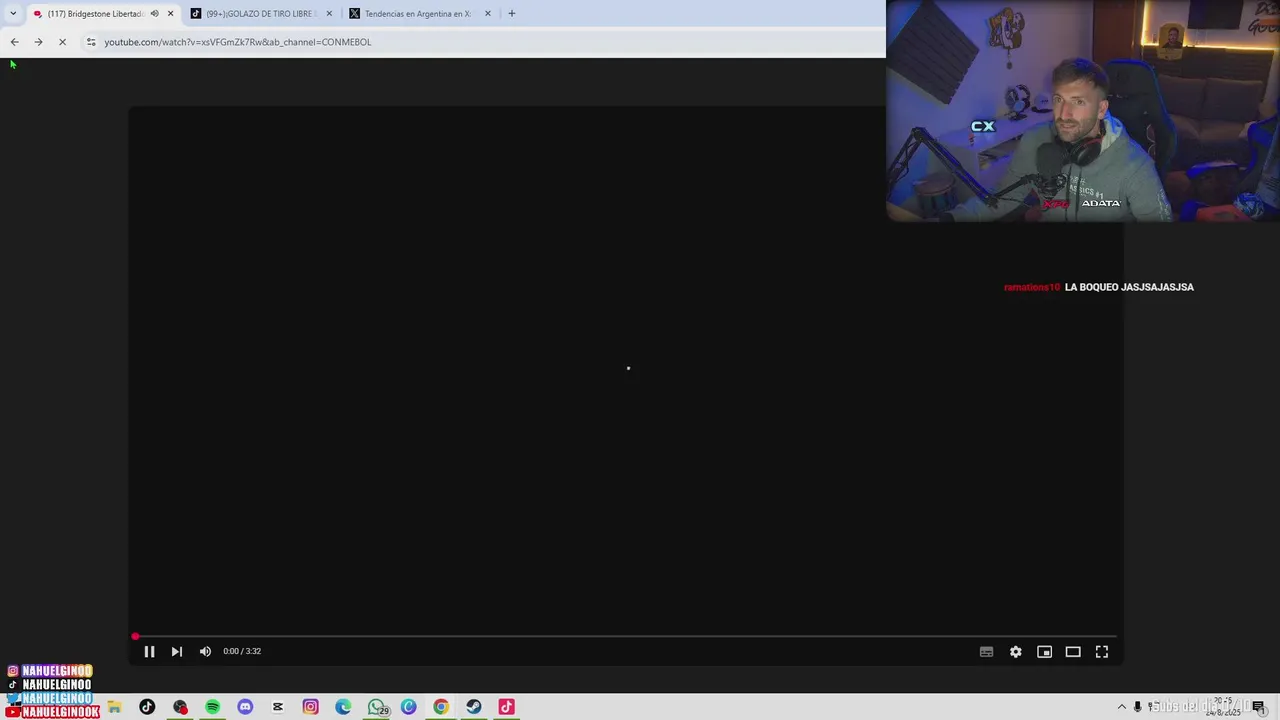Open File Explorer from the taskbar
1280x720 pixels.
pyautogui.click(x=114, y=707)
